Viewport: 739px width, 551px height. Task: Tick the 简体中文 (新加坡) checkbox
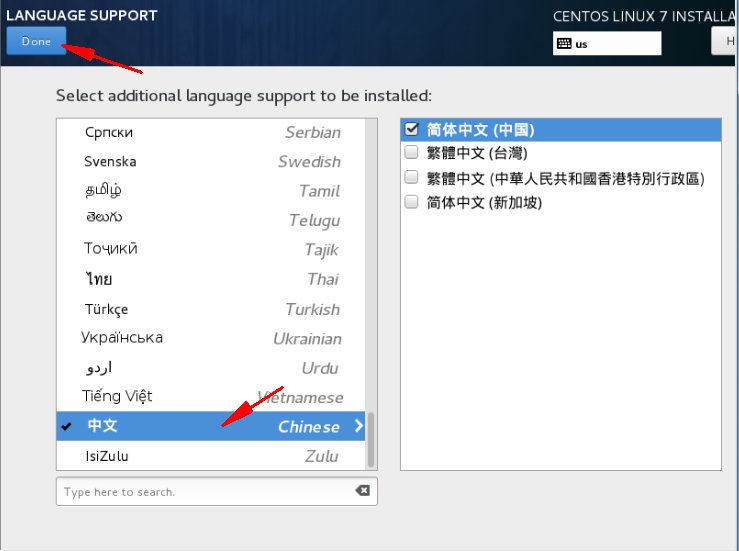(x=411, y=202)
